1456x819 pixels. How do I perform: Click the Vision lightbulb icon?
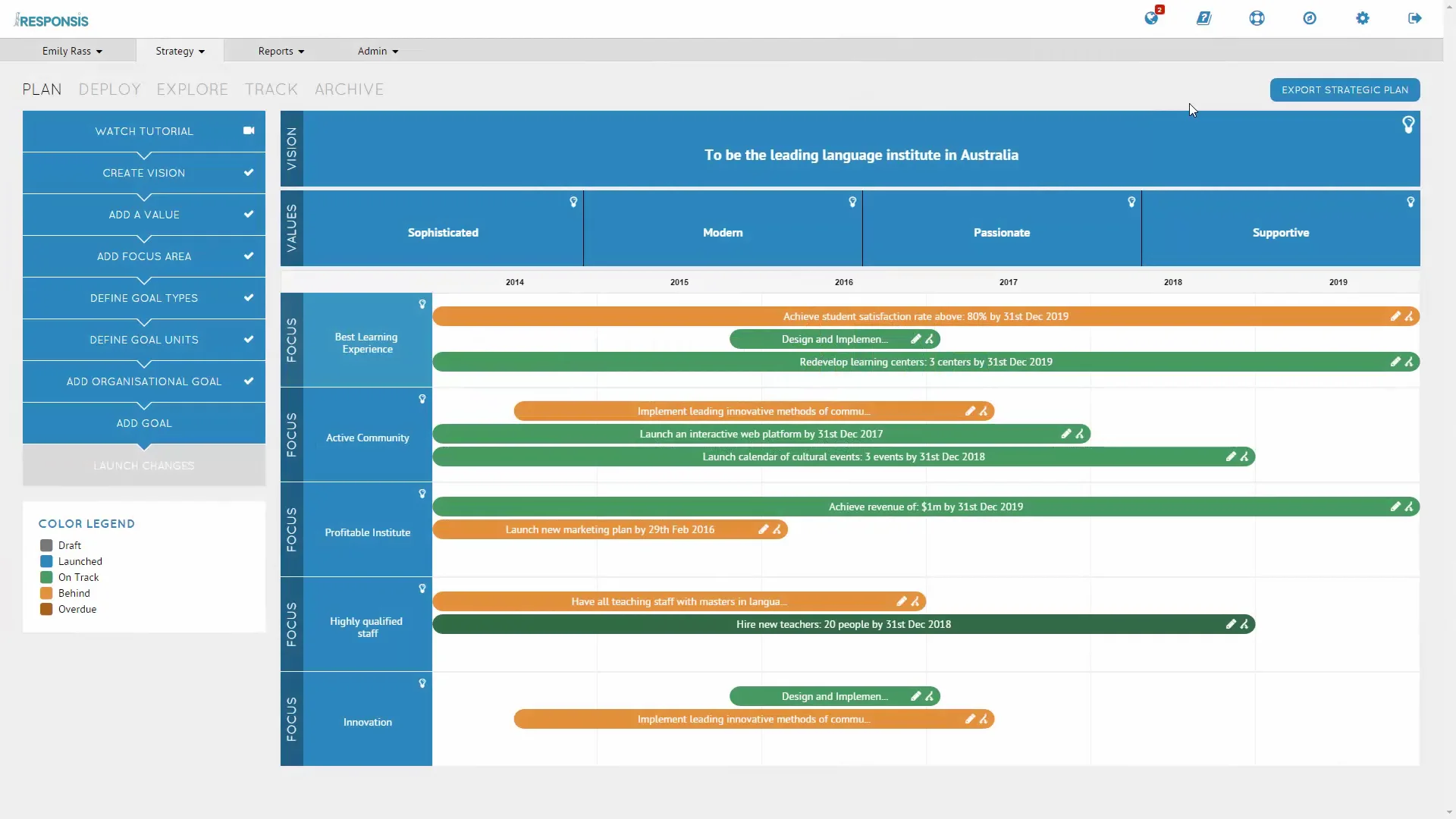tap(1408, 124)
